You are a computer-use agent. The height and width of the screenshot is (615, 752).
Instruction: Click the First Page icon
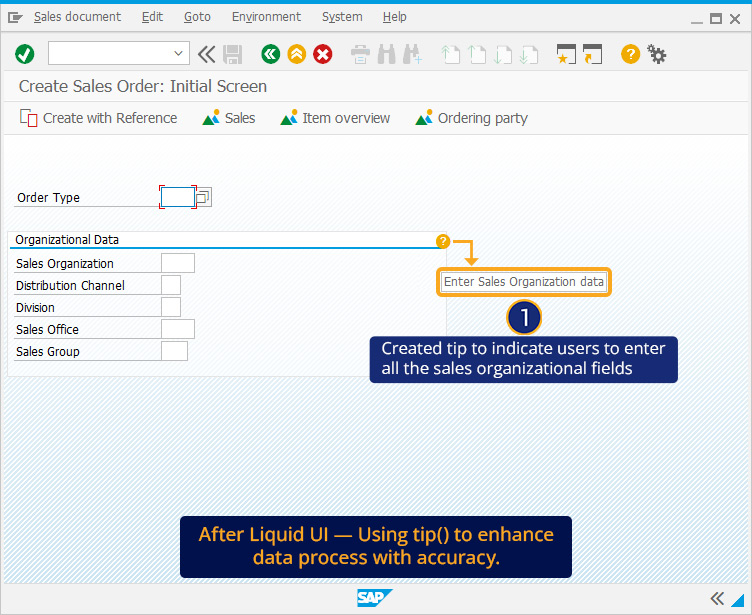click(x=450, y=55)
